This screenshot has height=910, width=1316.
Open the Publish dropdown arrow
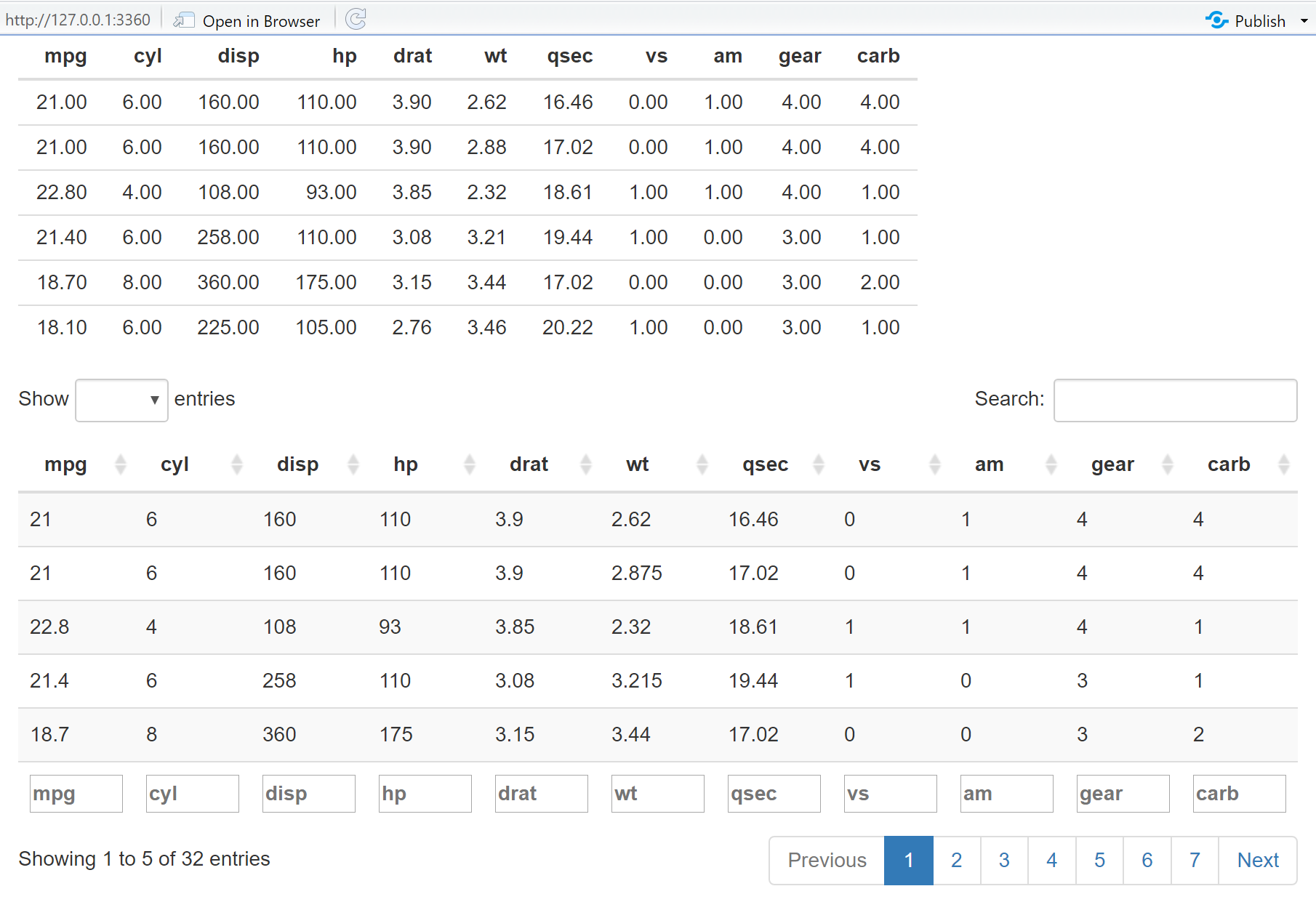pos(1304,21)
